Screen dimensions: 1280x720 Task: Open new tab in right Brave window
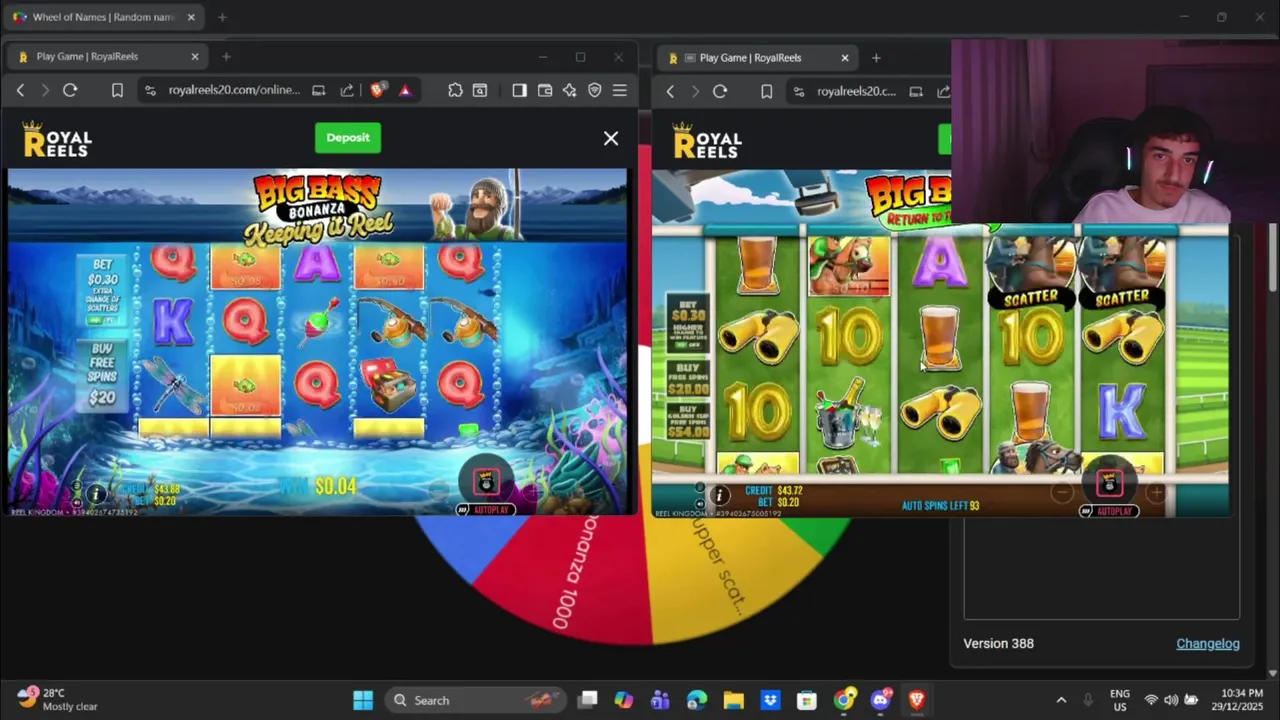[x=876, y=58]
